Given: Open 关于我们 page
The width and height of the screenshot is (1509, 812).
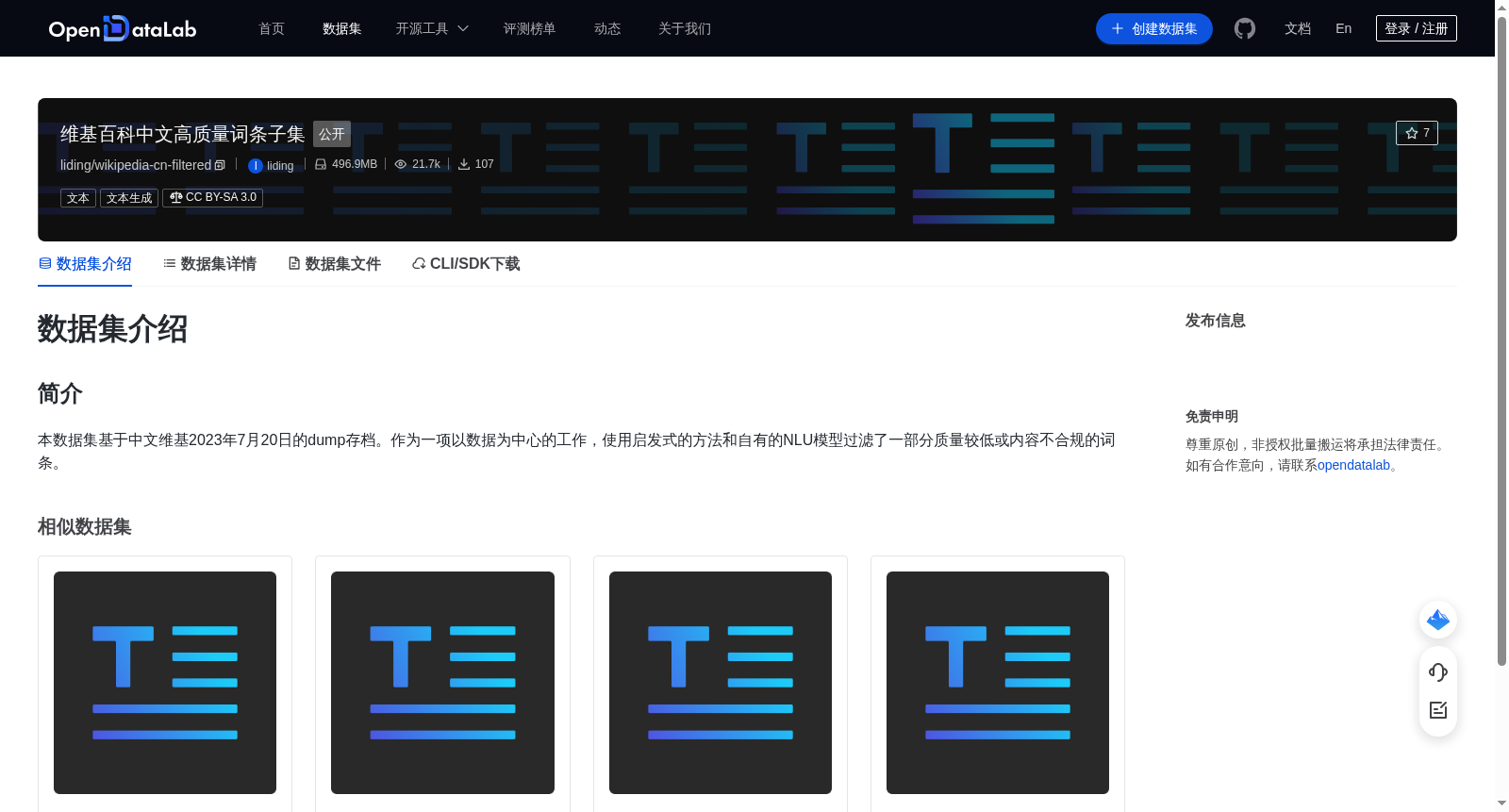Looking at the screenshot, I should 685,28.
